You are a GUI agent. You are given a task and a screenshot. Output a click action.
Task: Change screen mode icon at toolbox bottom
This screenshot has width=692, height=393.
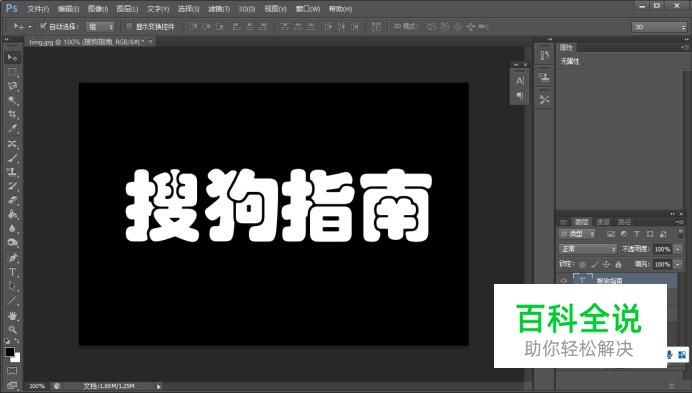tap(12, 385)
